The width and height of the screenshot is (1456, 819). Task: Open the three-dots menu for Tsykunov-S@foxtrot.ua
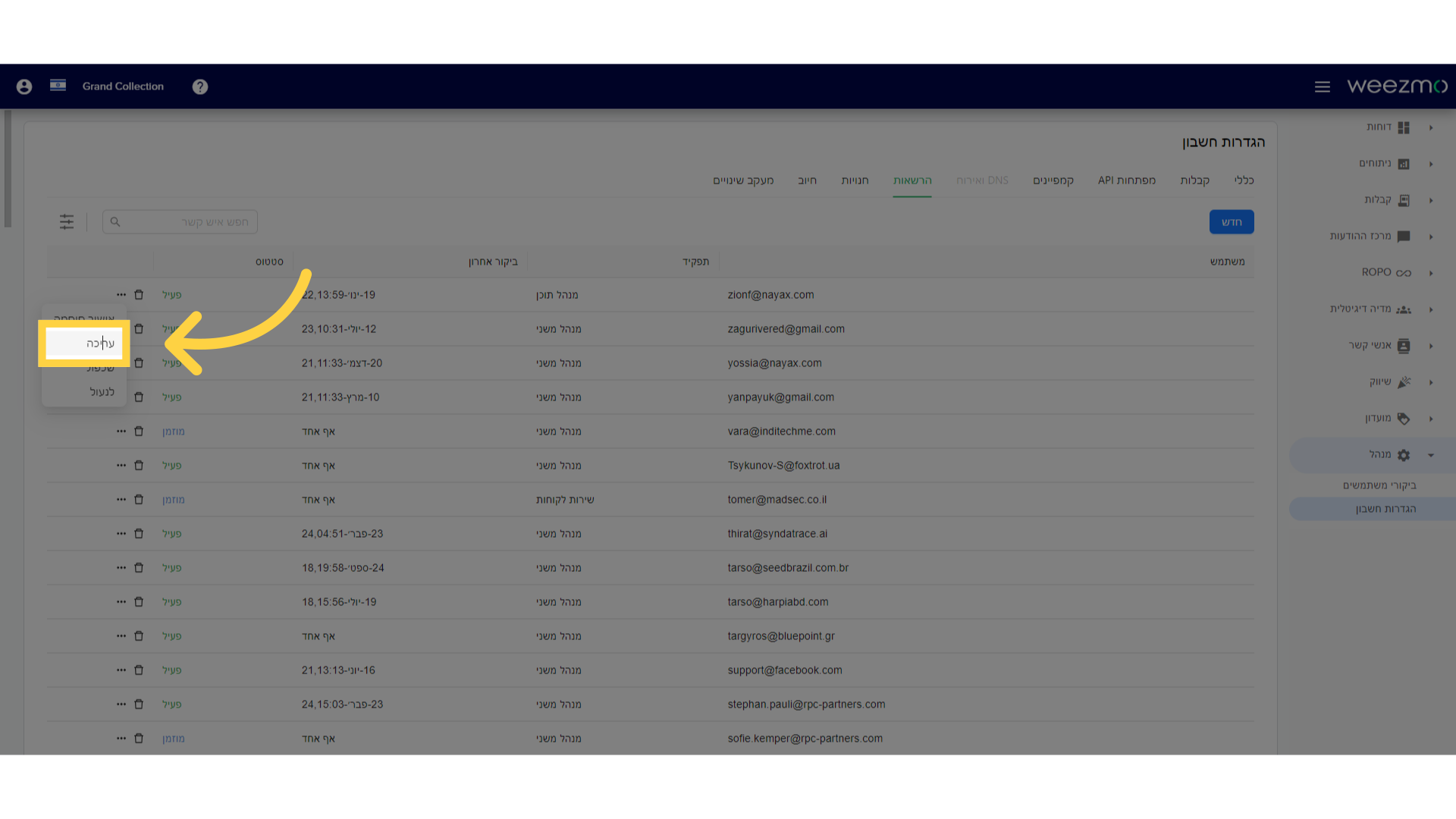121,465
